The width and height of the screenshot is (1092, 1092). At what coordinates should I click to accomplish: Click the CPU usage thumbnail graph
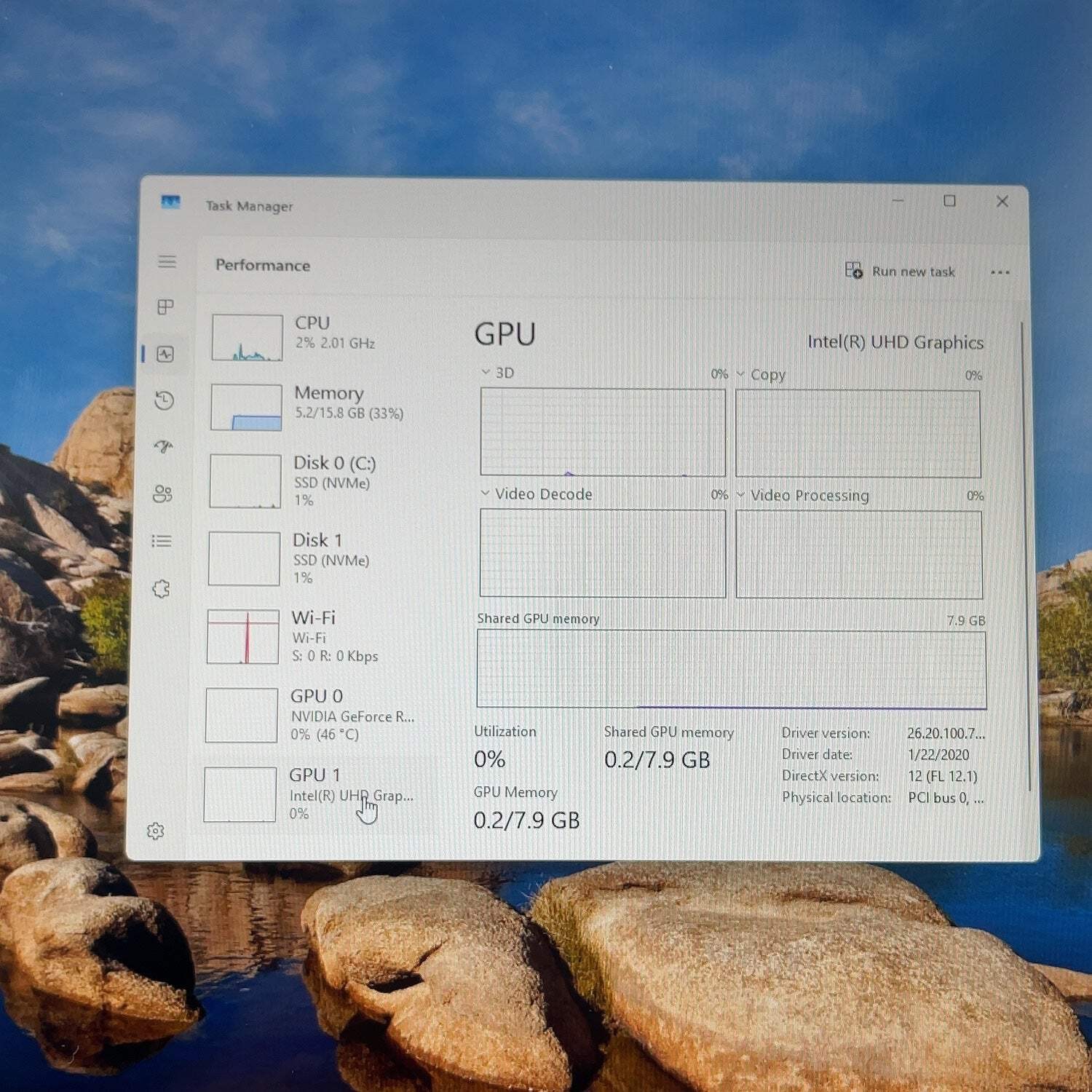pos(248,337)
